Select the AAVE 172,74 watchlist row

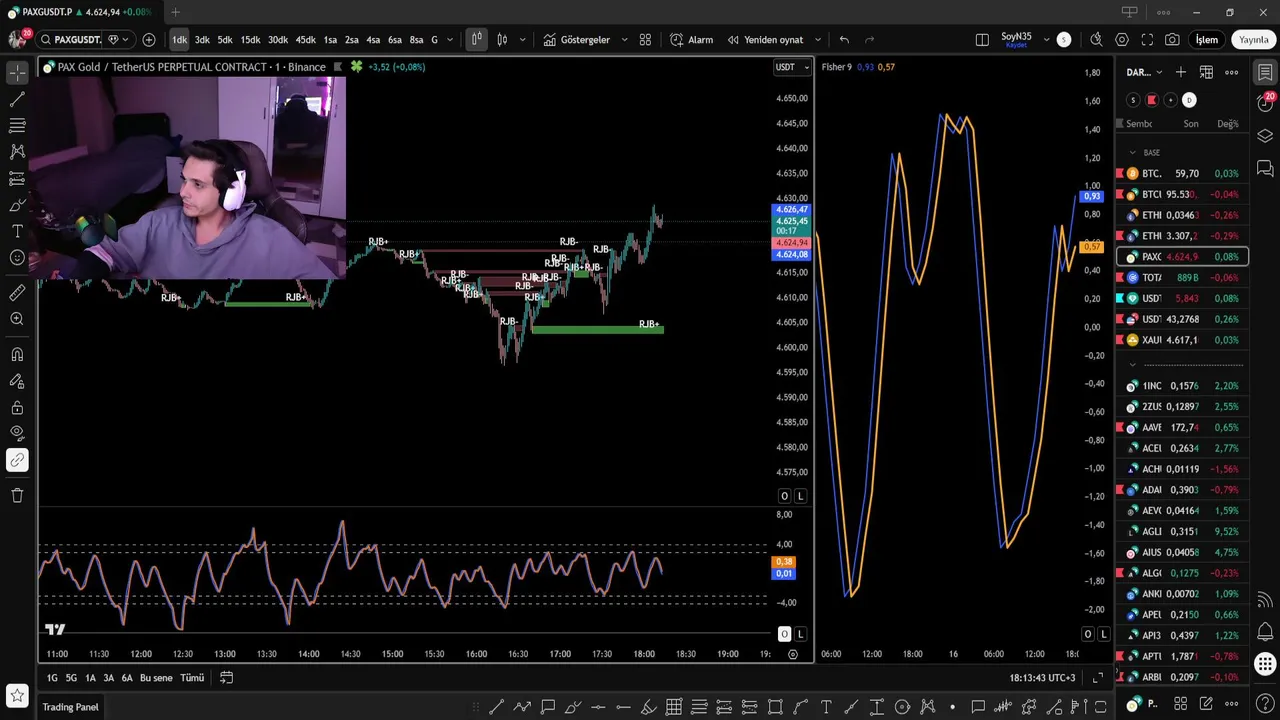click(x=1182, y=427)
